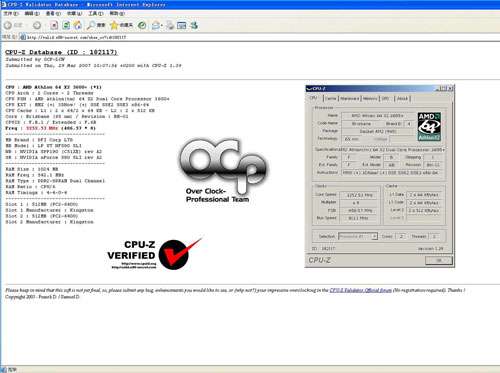Click the 'MB Model : LP UT NF590 SLI' line
This screenshot has width=500, height=373.
(44, 146)
